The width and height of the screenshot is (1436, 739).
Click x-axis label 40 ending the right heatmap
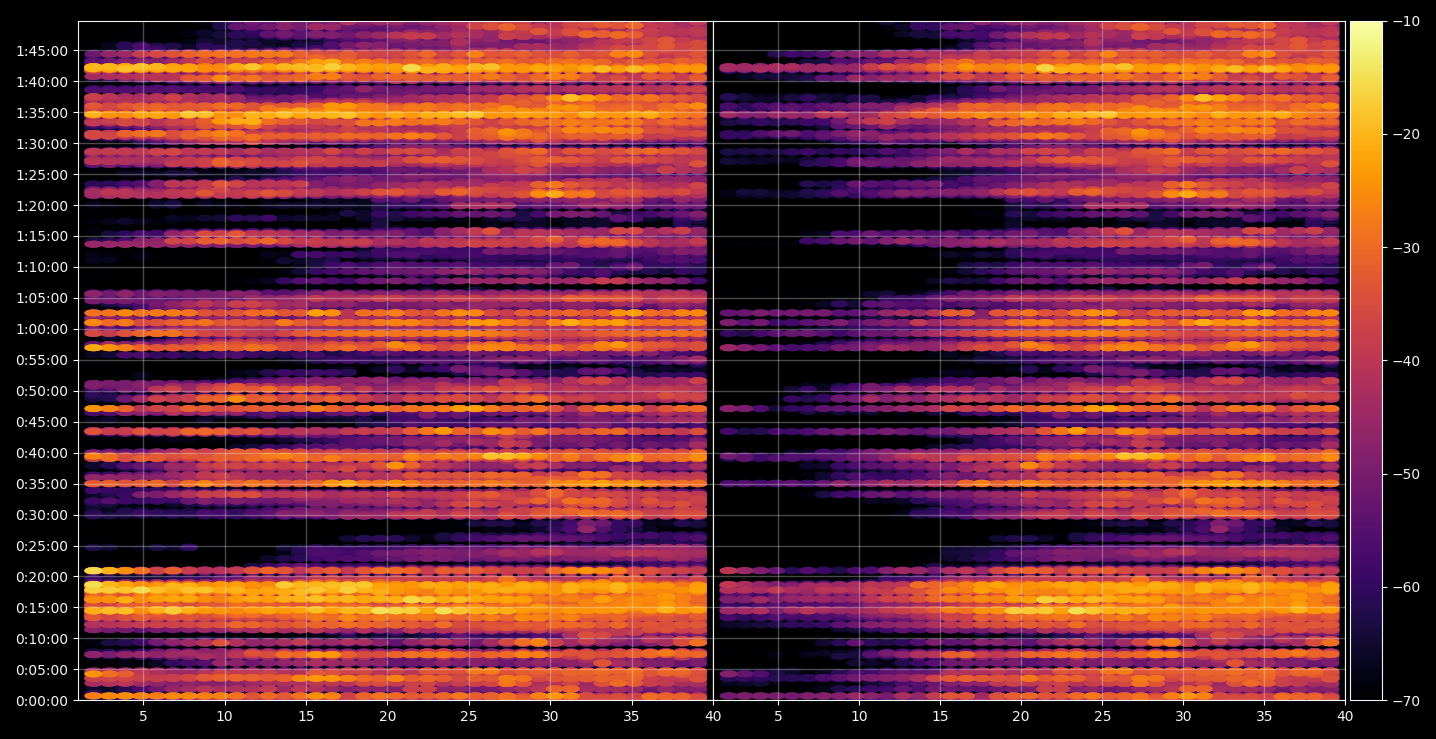pyautogui.click(x=1345, y=716)
